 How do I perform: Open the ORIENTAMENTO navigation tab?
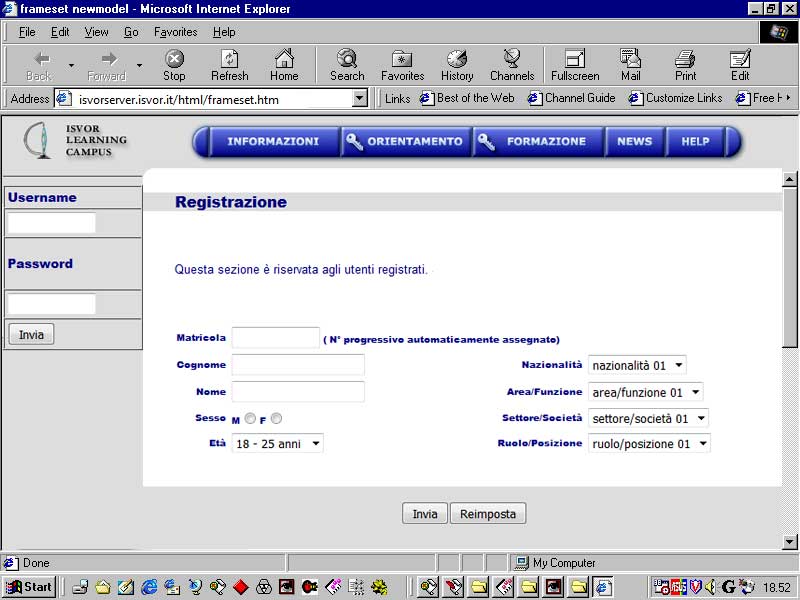pyautogui.click(x=406, y=141)
